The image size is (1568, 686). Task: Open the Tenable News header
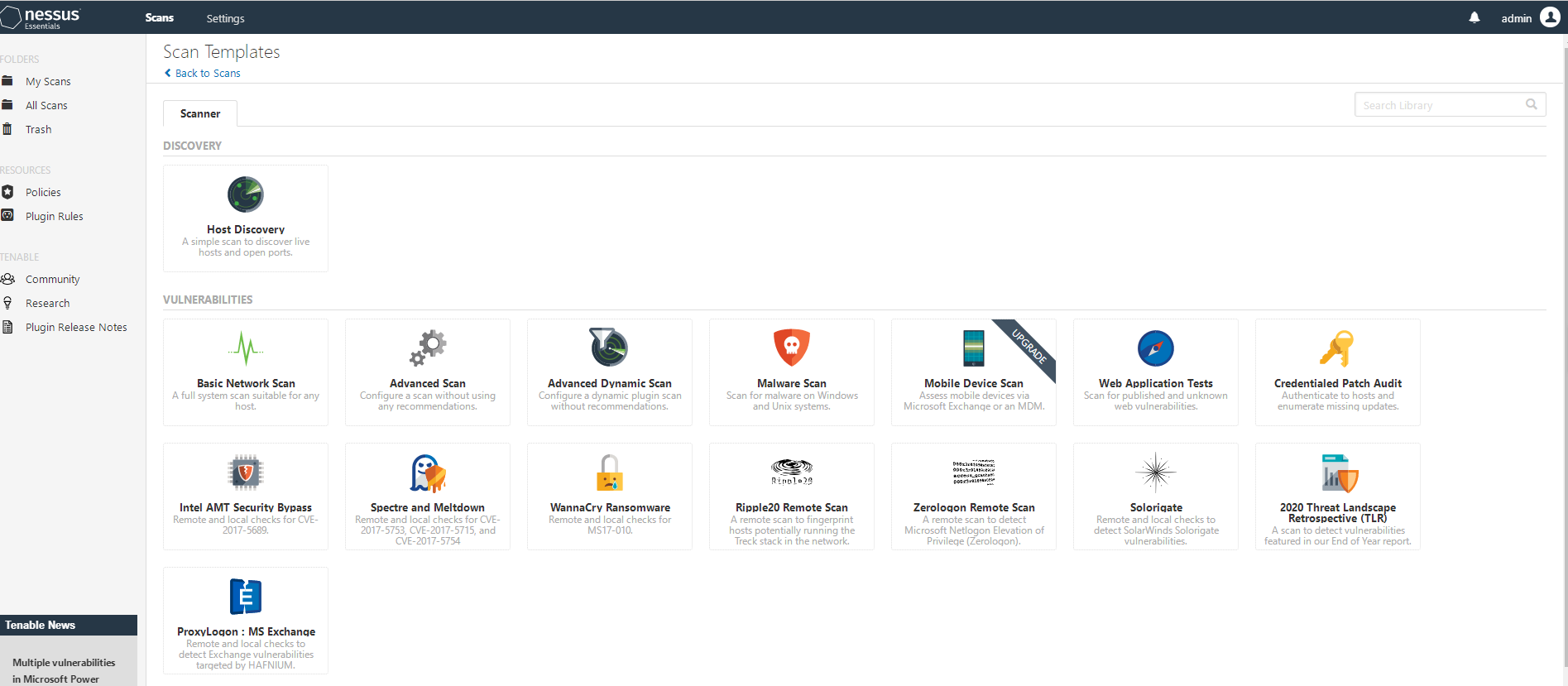point(69,625)
